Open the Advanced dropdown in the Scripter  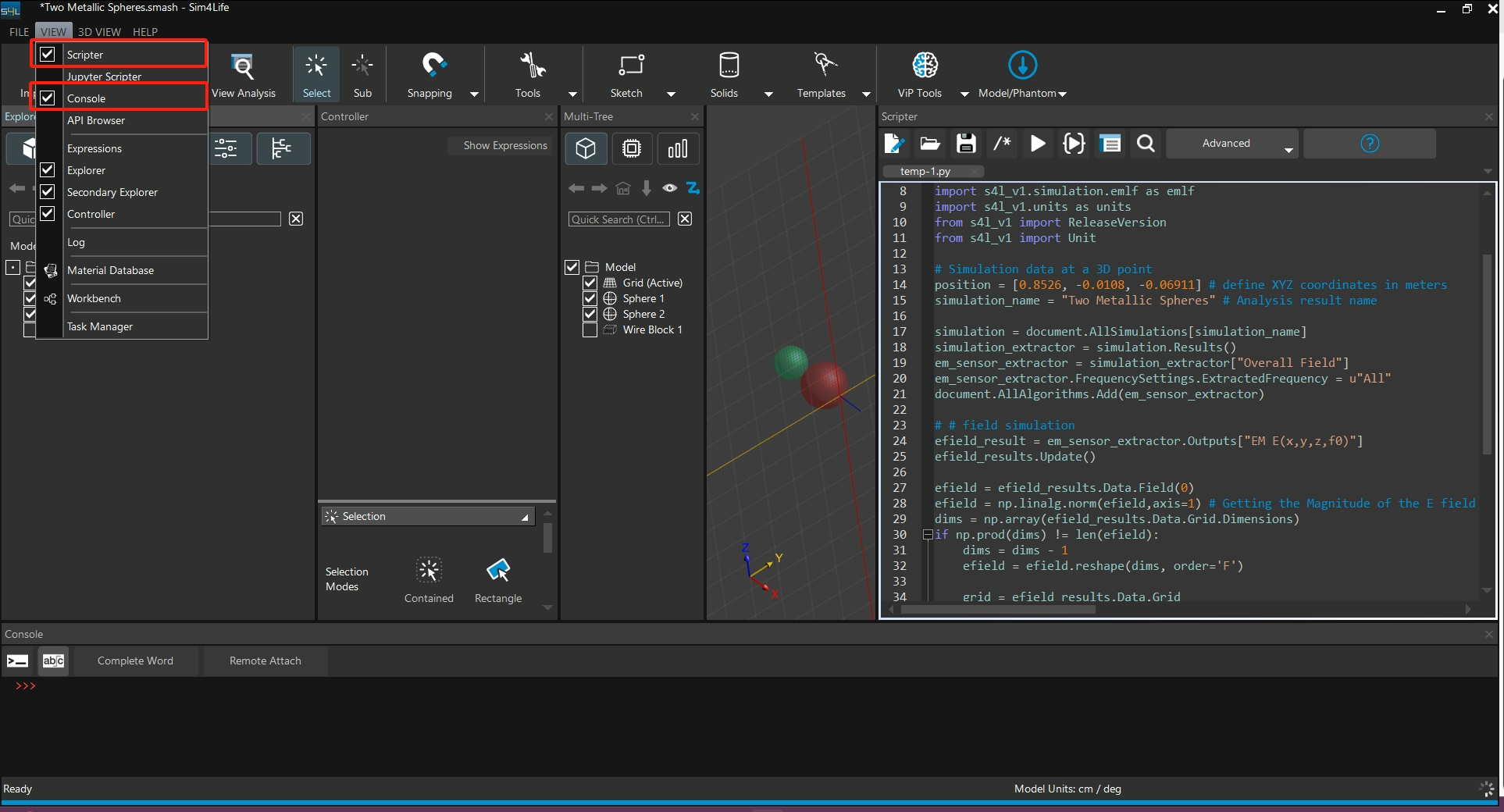pos(1231,144)
